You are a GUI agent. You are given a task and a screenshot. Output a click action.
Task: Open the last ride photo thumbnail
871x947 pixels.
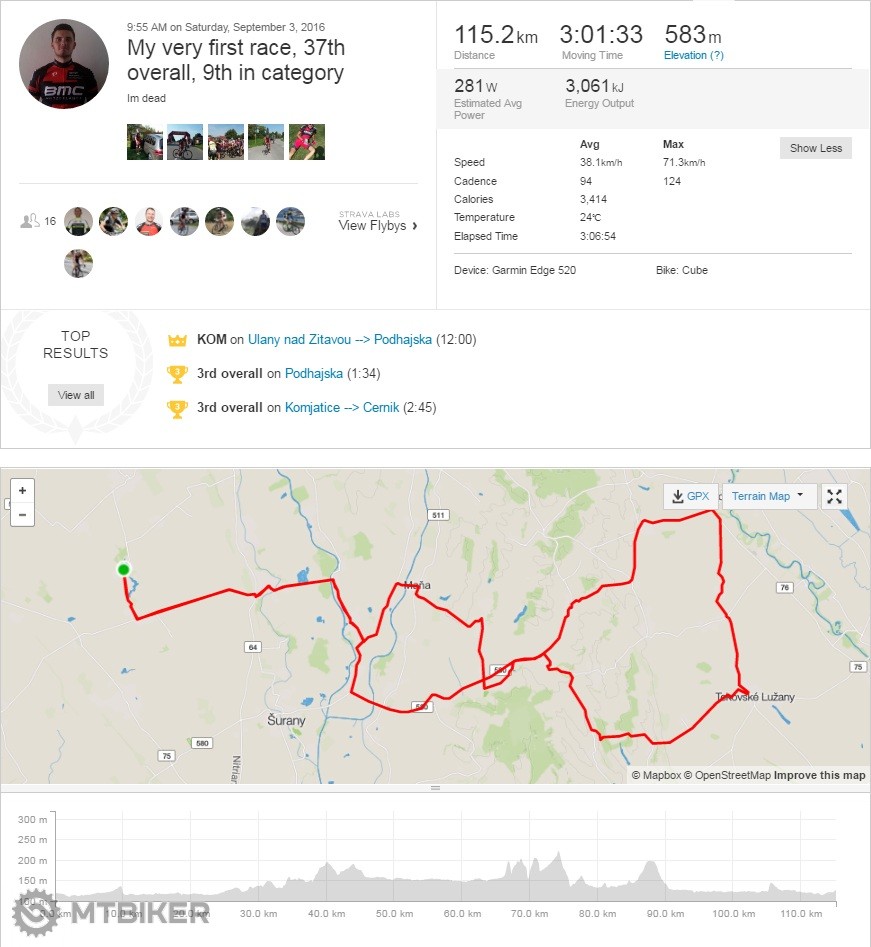307,142
